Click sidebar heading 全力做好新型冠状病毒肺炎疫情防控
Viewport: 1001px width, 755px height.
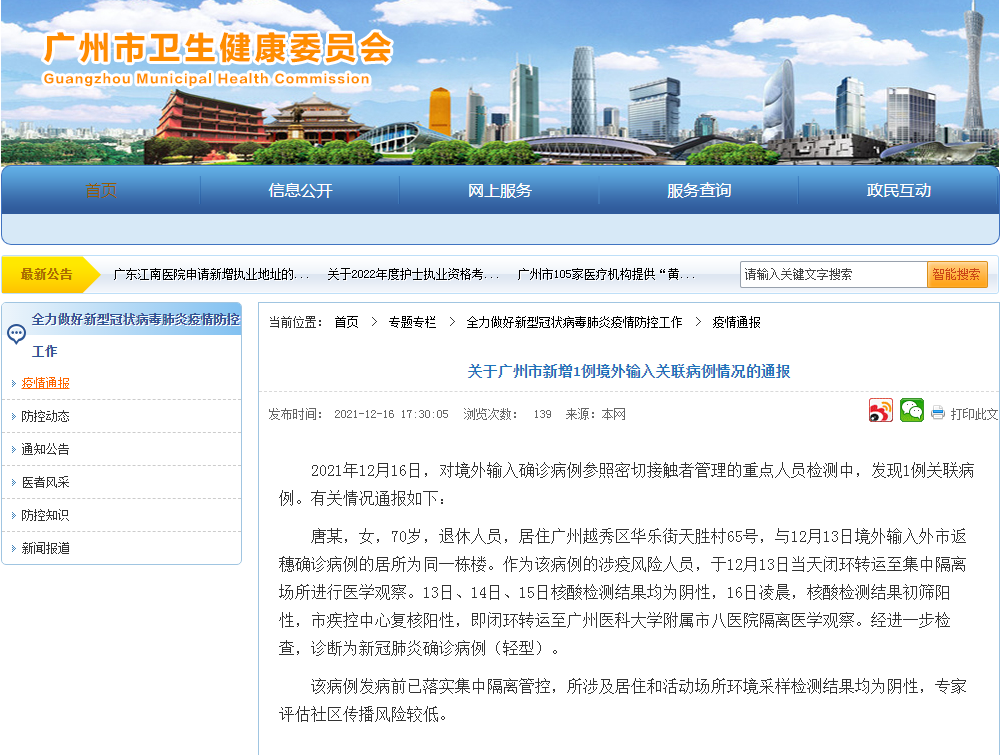tap(136, 319)
